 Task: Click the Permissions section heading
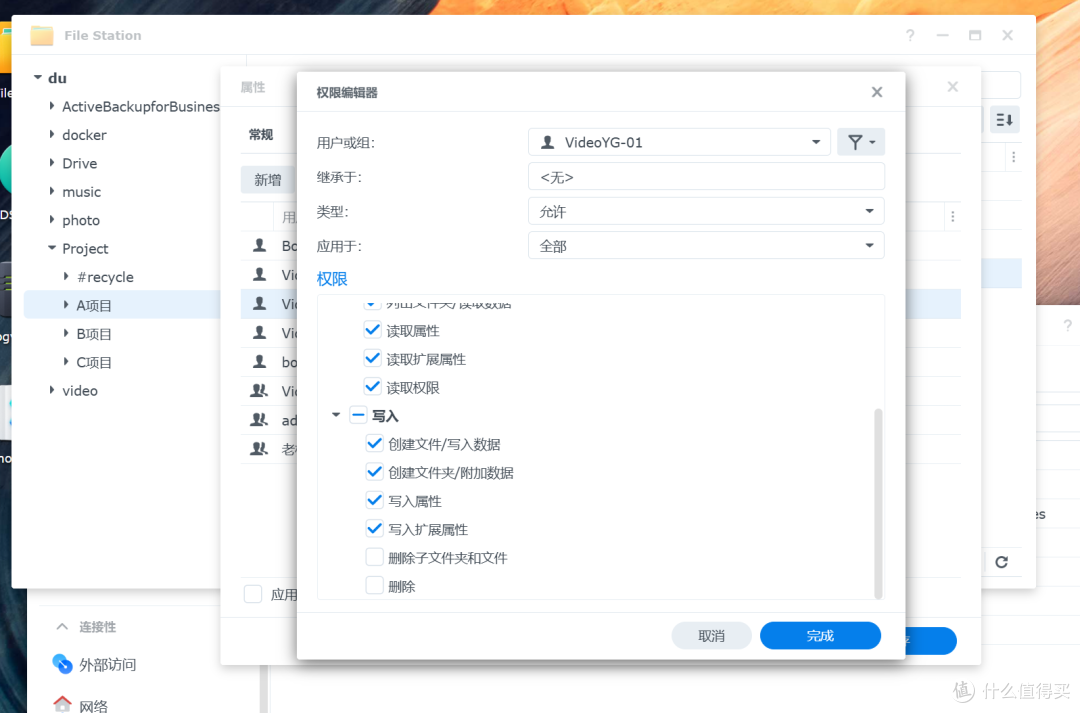(332, 279)
